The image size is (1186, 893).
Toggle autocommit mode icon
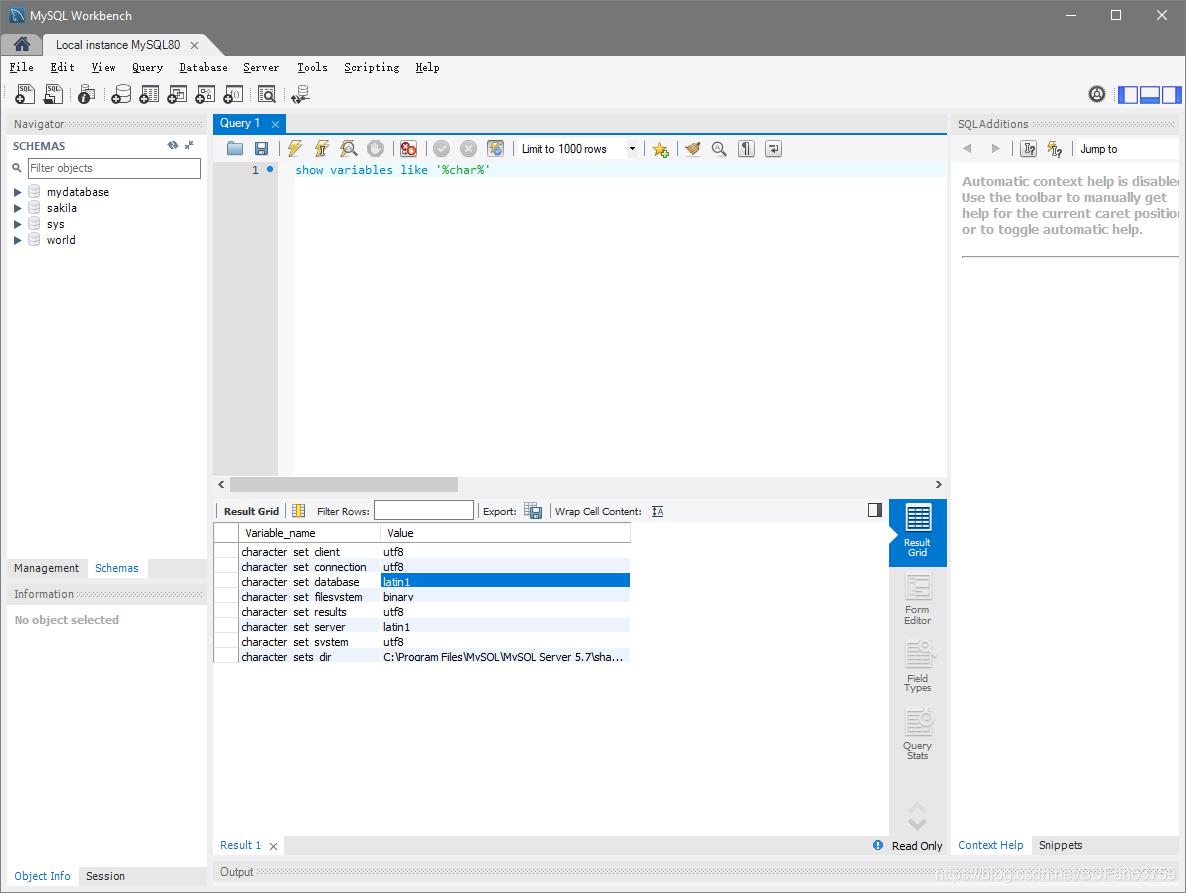(495, 149)
